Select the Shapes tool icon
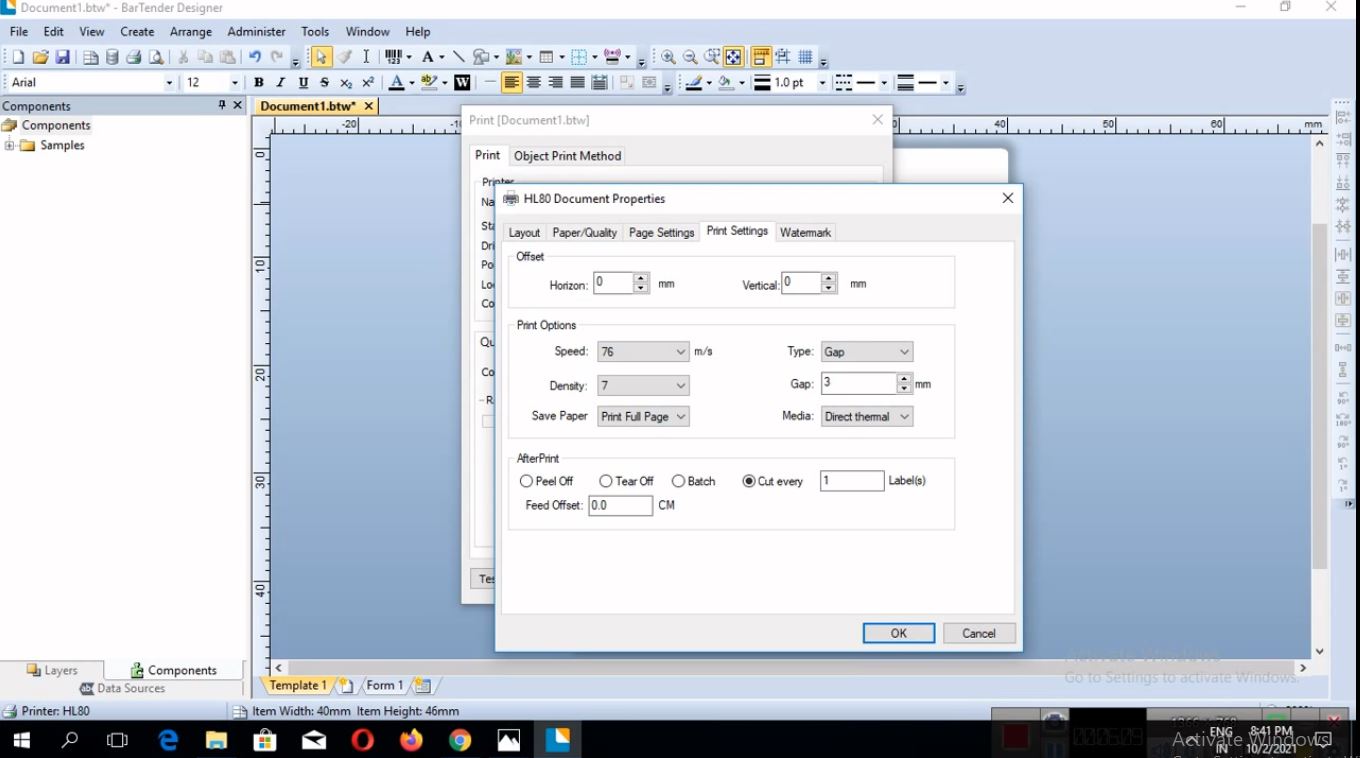Viewport: 1360px width, 758px height. click(x=481, y=57)
